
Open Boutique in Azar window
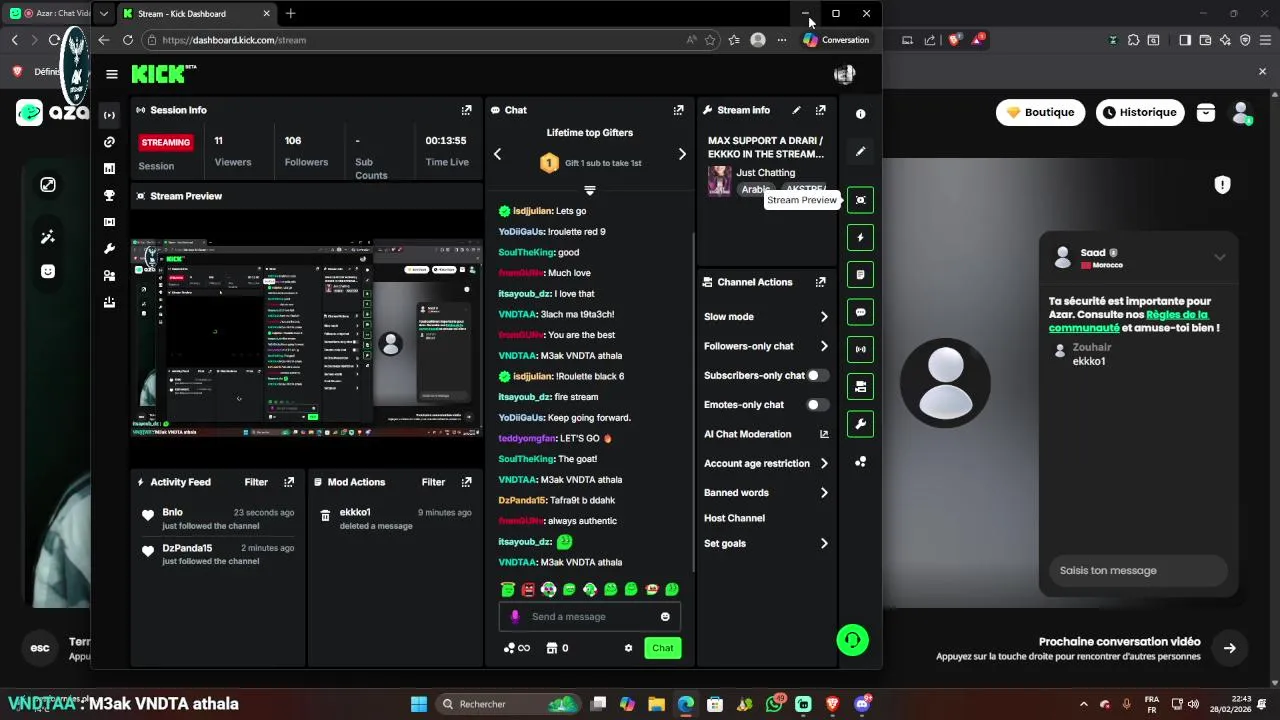pos(1041,112)
